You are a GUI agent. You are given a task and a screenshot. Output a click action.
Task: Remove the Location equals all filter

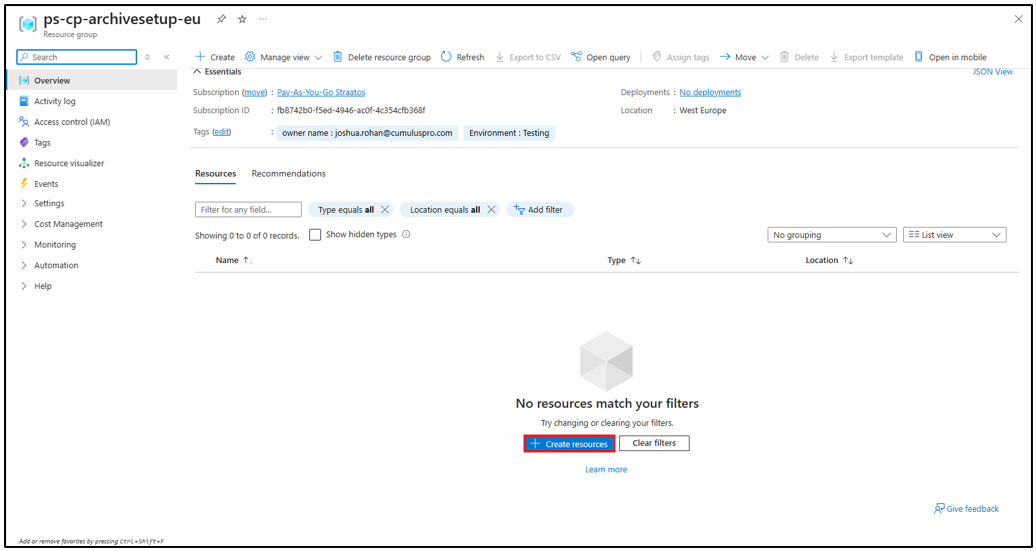(x=491, y=210)
